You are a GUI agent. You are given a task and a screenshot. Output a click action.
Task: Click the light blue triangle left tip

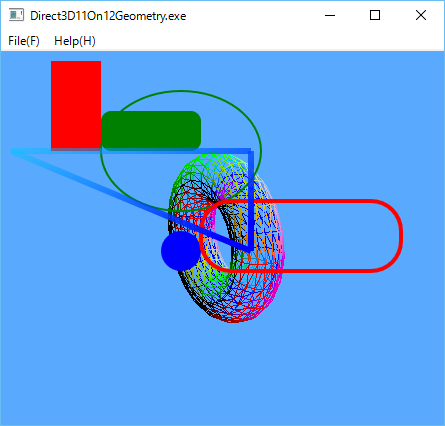(13, 152)
